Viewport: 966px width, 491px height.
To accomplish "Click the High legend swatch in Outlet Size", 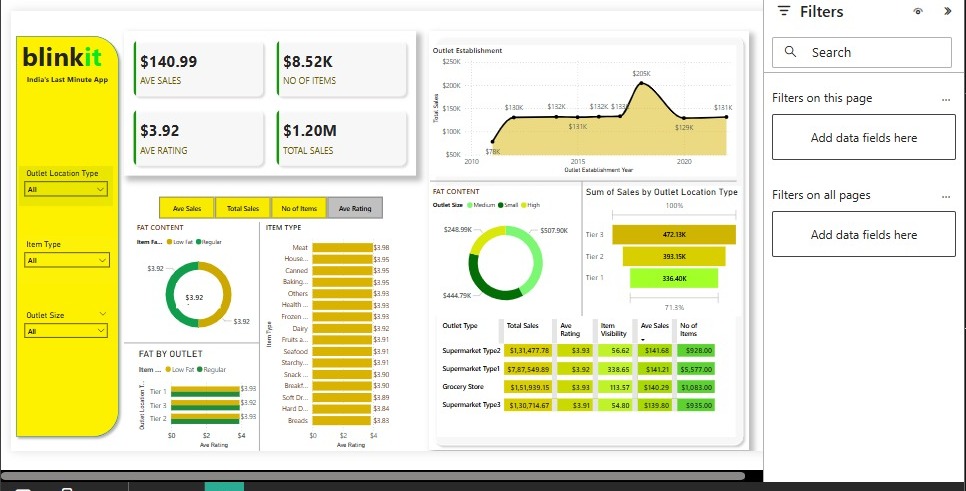I will click(x=524, y=205).
